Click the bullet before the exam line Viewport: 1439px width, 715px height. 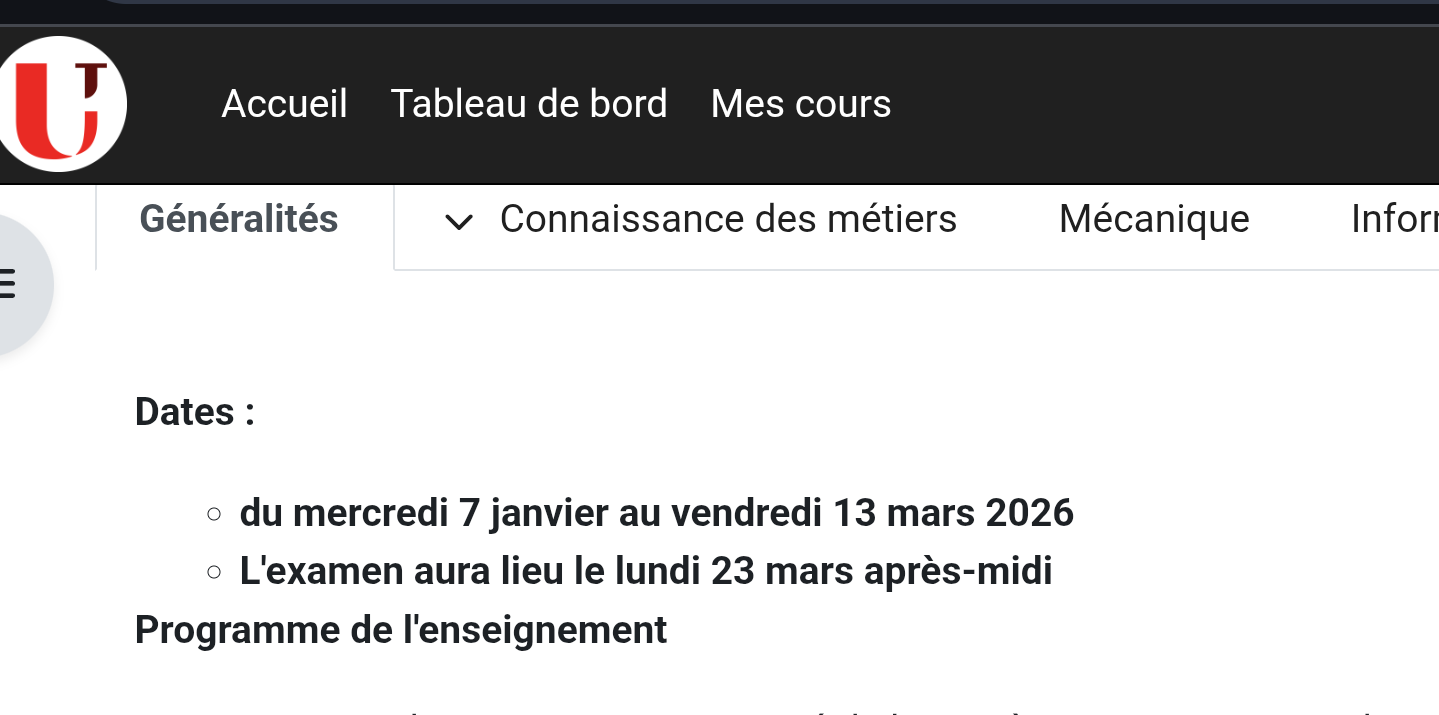click(x=213, y=573)
